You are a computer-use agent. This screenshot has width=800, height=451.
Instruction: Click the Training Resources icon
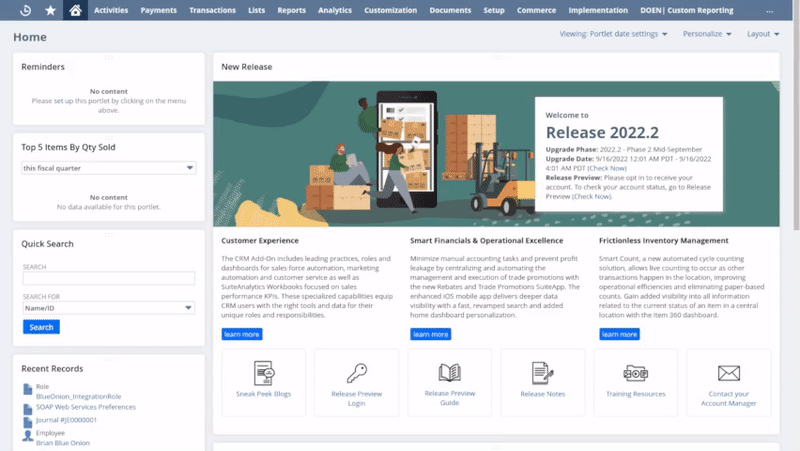(635, 373)
